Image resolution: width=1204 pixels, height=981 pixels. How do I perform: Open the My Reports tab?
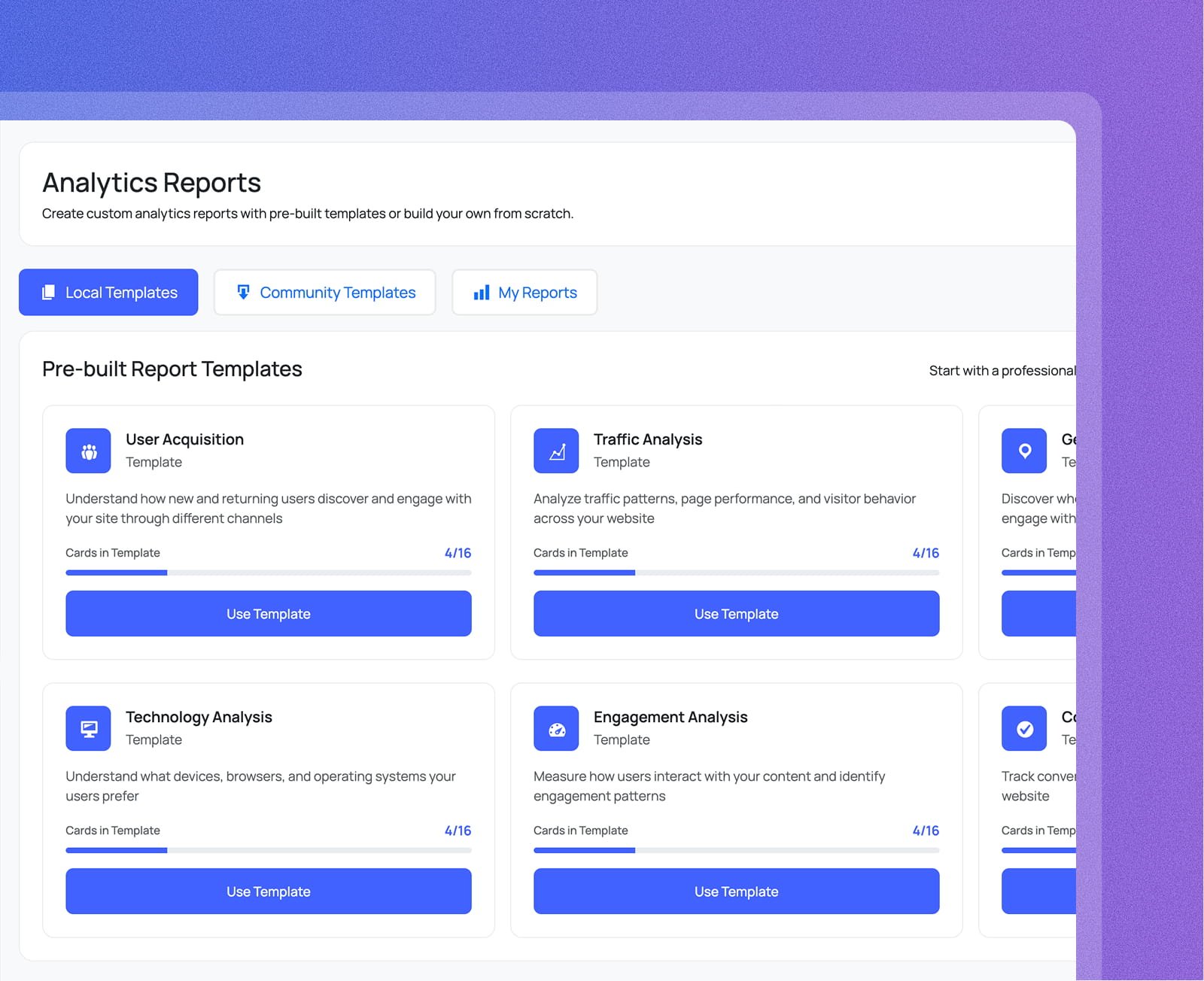click(537, 292)
